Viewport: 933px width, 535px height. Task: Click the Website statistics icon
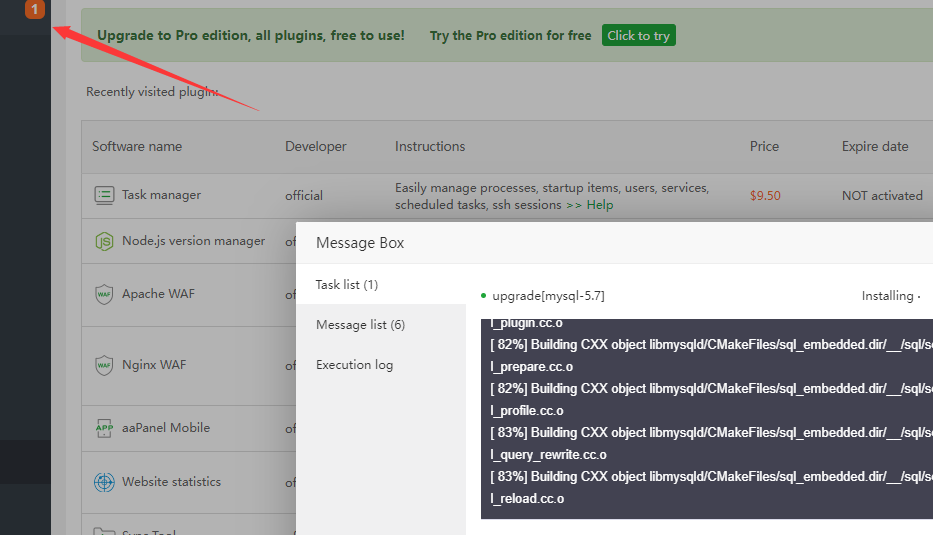104,482
